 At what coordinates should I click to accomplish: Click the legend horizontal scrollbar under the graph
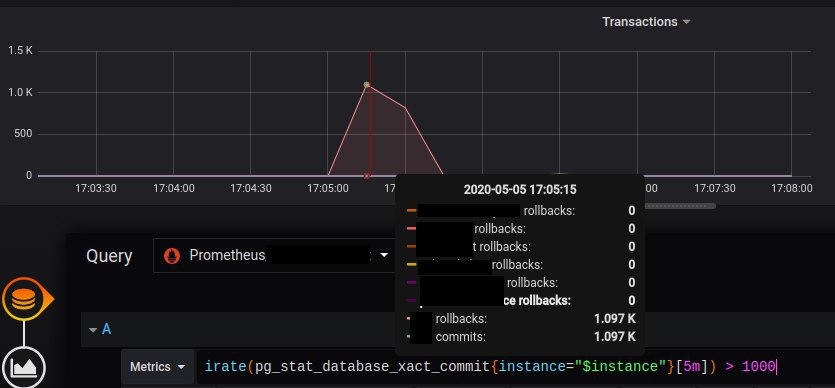click(680, 206)
